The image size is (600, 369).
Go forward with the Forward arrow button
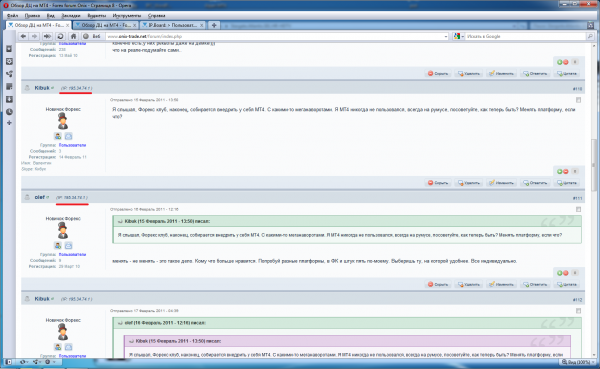click(x=35, y=36)
